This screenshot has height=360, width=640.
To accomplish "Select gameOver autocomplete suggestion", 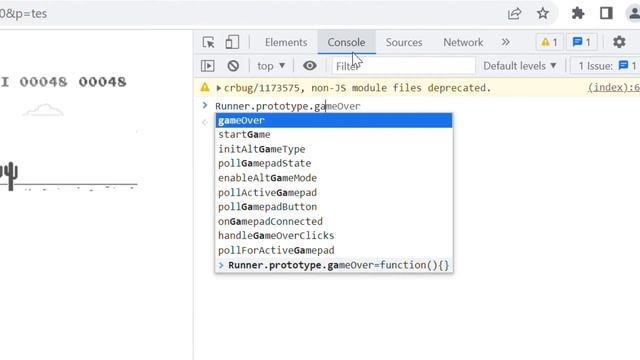I will pos(334,120).
